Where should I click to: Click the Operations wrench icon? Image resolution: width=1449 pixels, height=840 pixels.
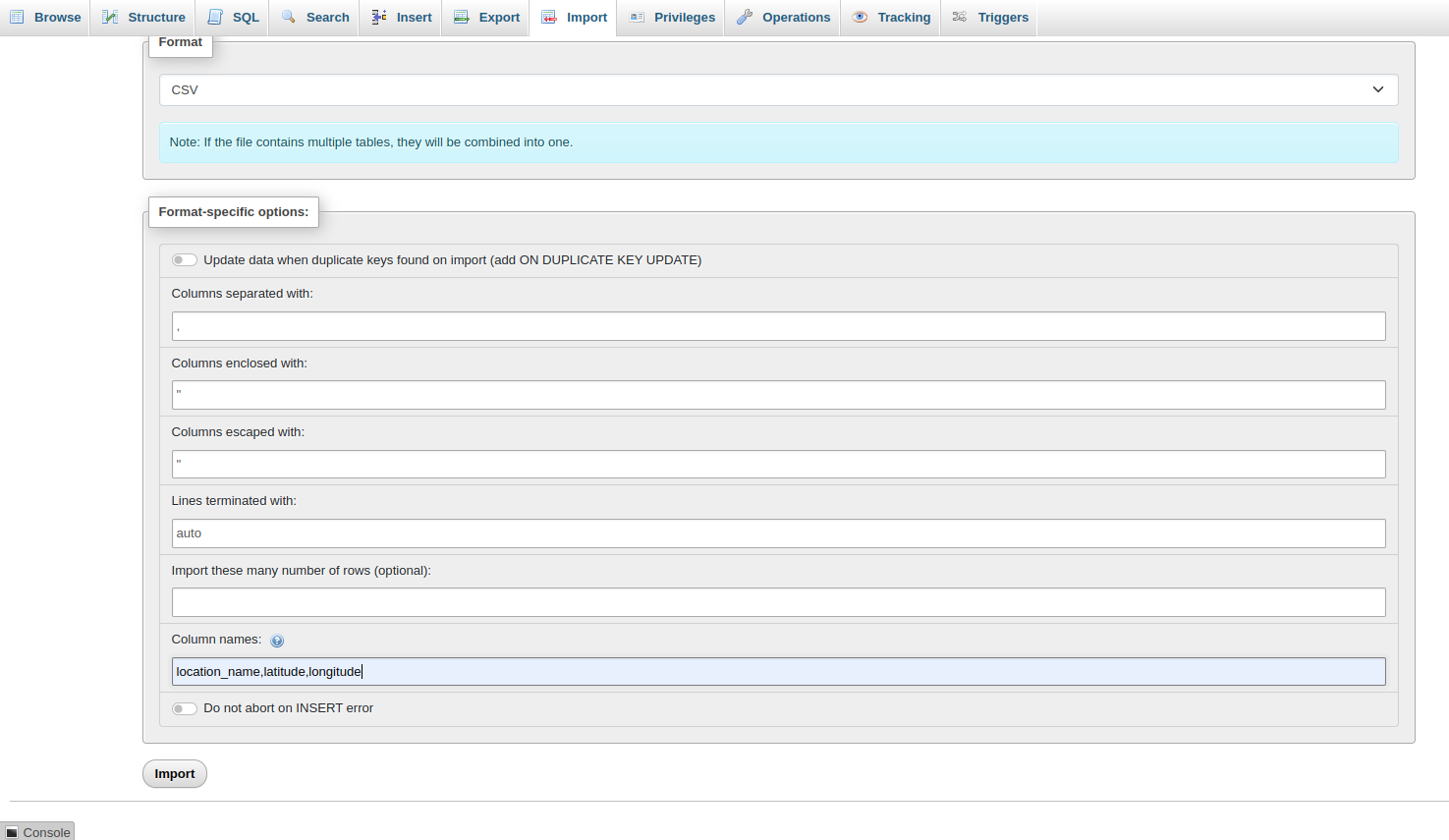coord(745,17)
